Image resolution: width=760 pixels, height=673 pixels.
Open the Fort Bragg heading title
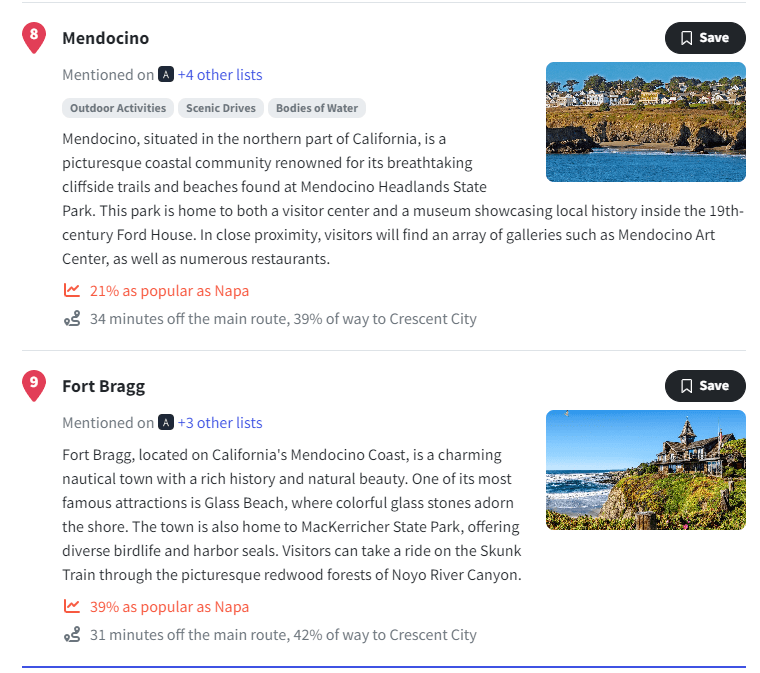[103, 386]
